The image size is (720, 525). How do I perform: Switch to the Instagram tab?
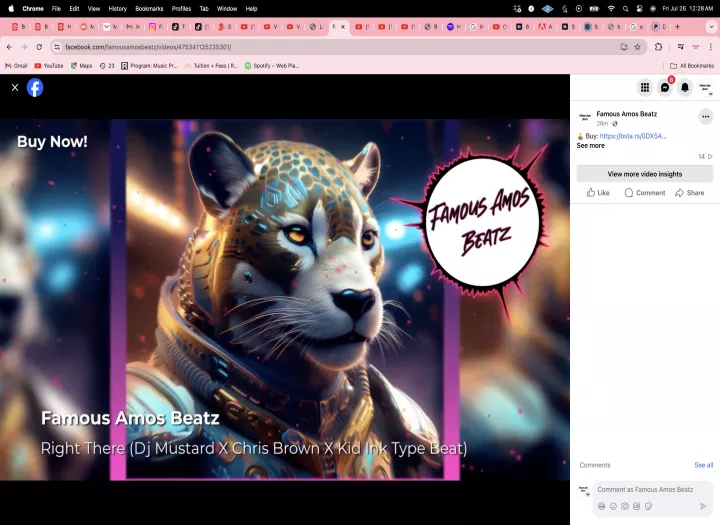pos(155,27)
